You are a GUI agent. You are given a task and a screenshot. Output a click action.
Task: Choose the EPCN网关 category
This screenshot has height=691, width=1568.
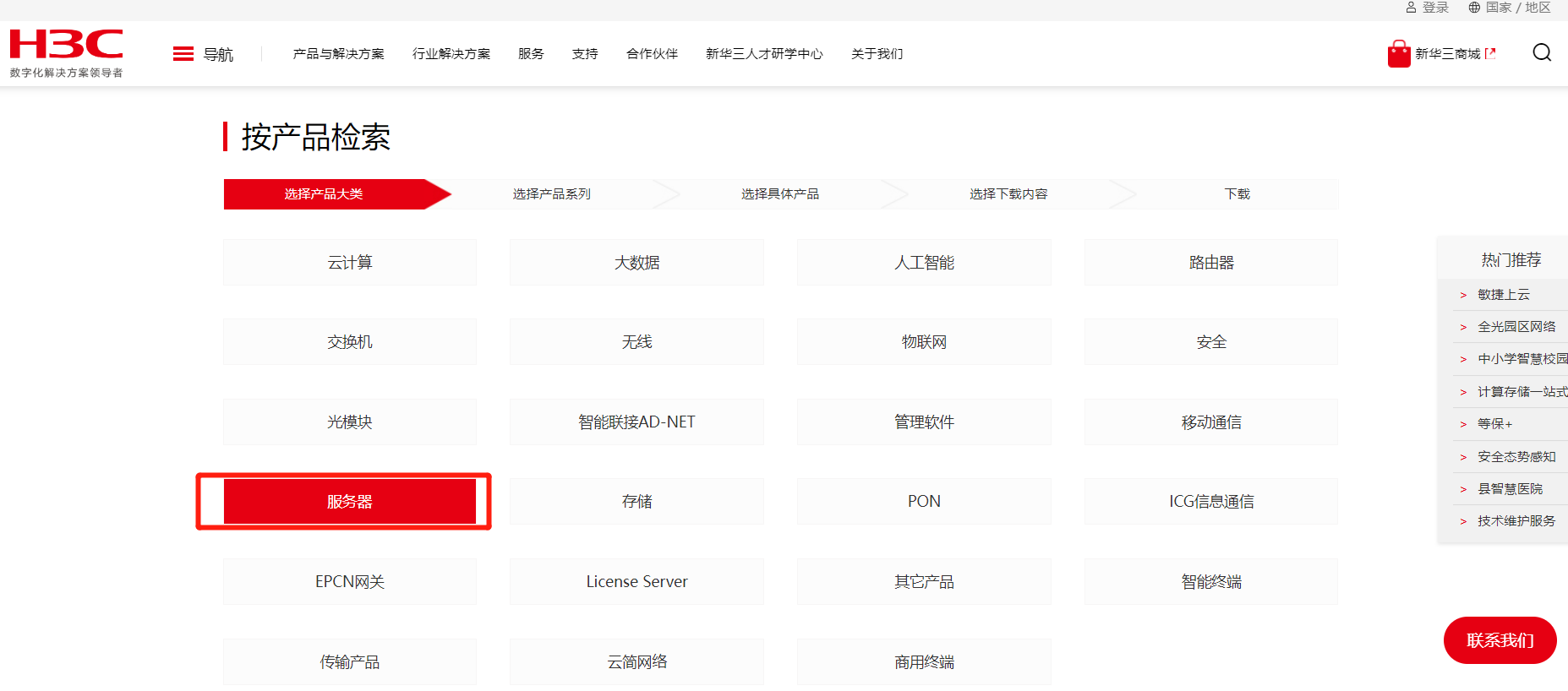click(350, 582)
